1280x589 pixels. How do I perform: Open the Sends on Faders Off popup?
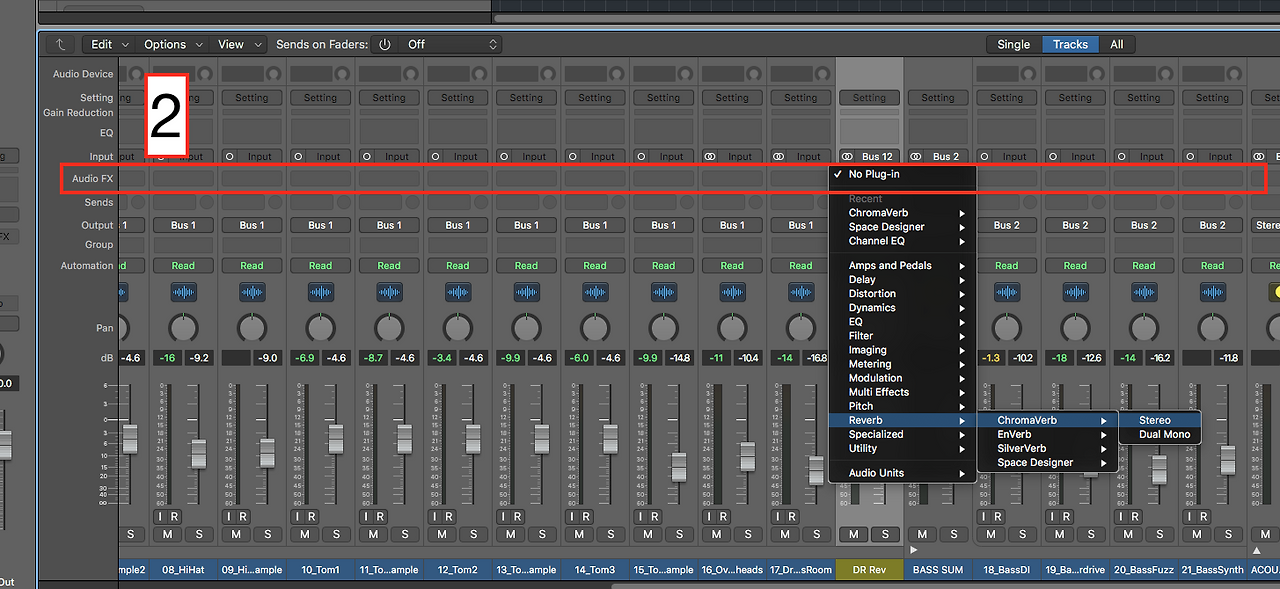coord(450,44)
